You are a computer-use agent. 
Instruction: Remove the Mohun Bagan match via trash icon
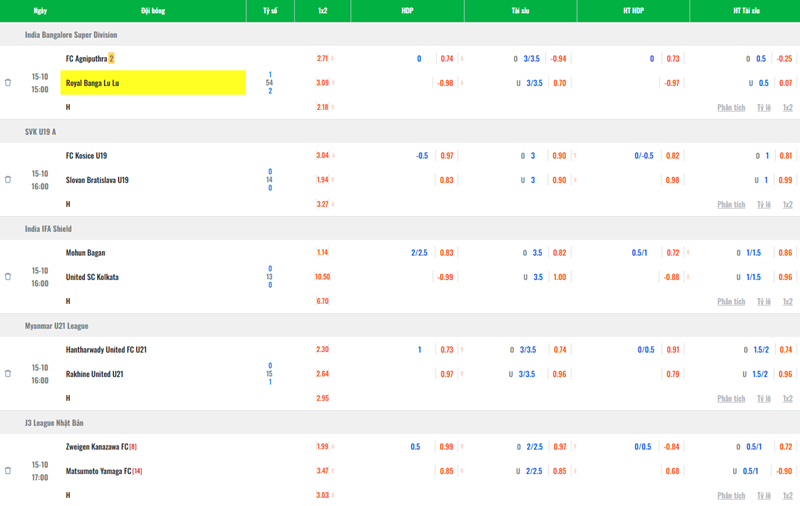(x=8, y=277)
